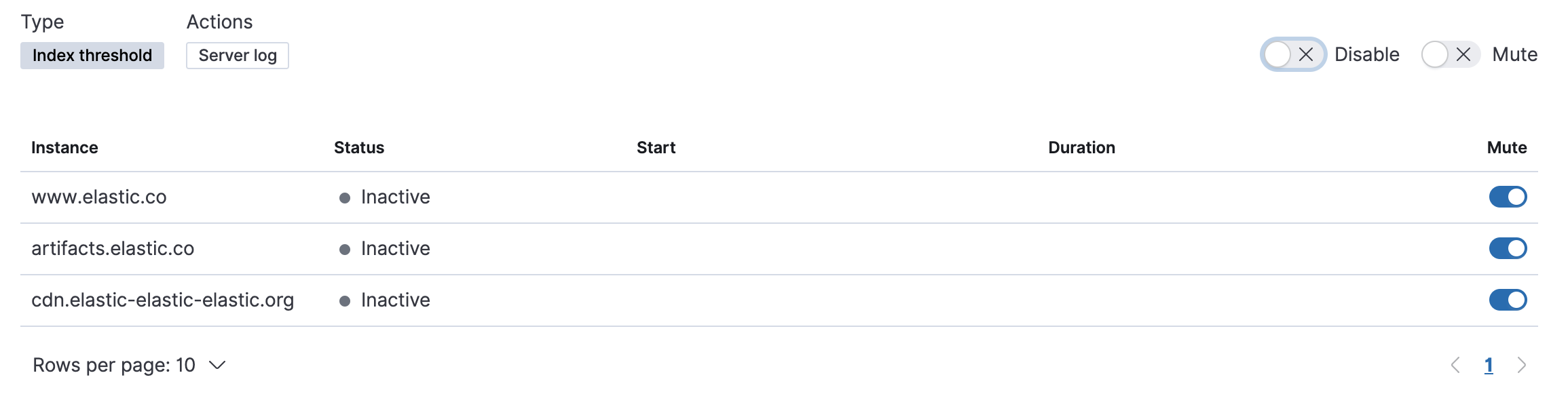The width and height of the screenshot is (1568, 411).
Task: Click the status dot beside www.elastic.co
Action: [x=346, y=197]
